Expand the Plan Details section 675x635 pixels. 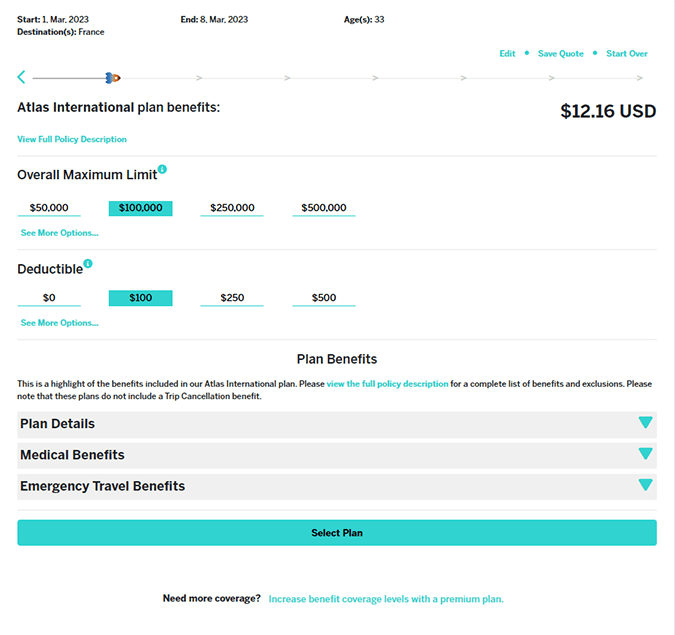(336, 424)
